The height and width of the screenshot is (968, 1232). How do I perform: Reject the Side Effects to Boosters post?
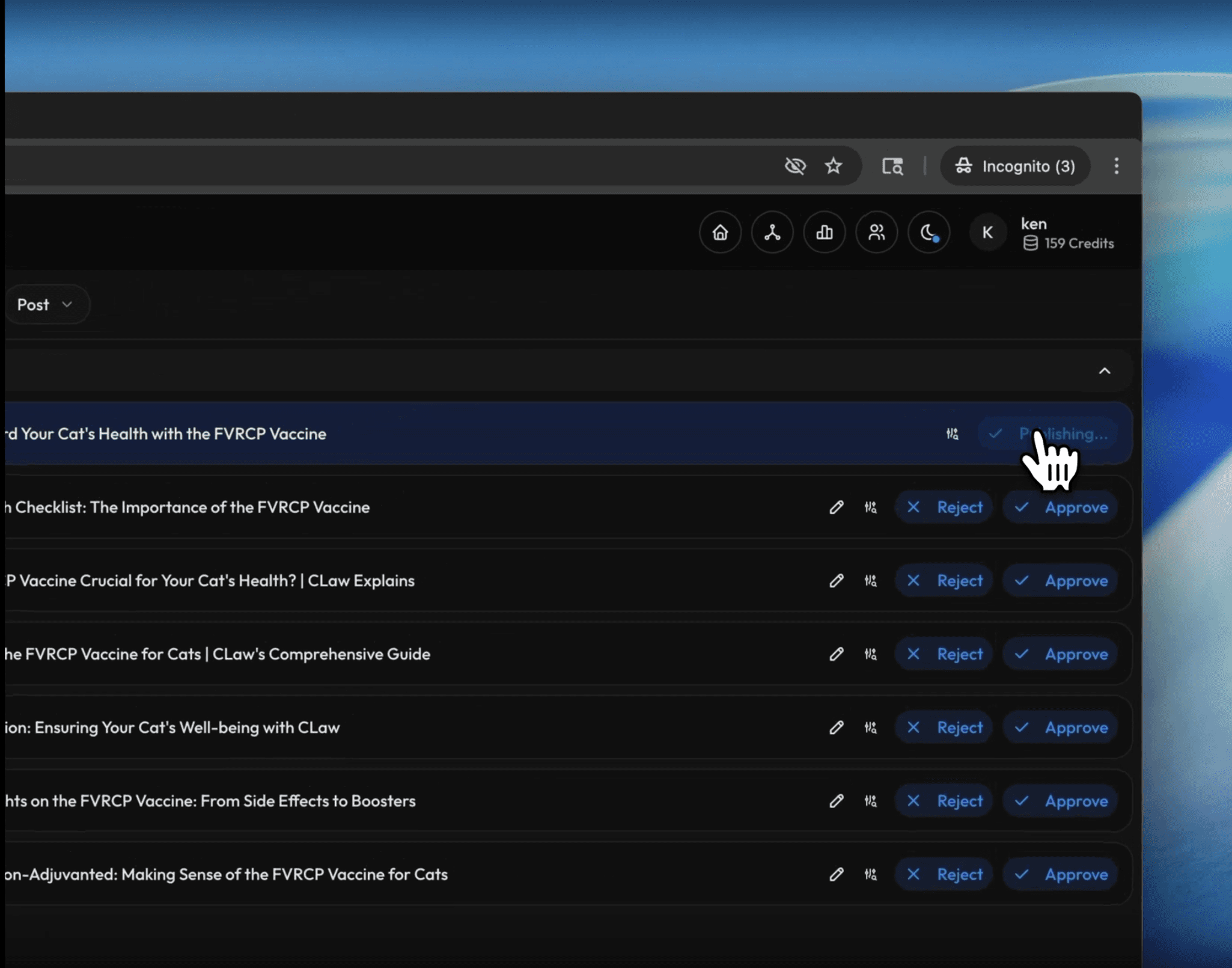(944, 801)
